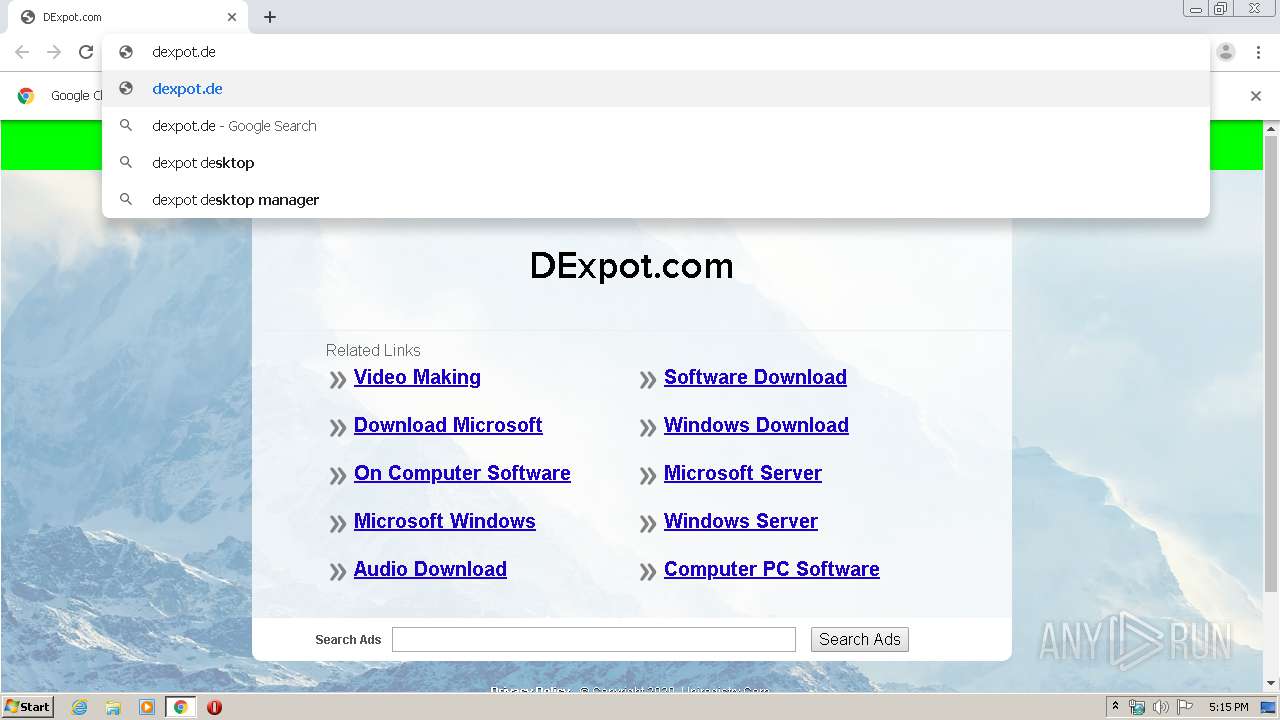The height and width of the screenshot is (720, 1280).
Task: Choose dexpot.de - Google Search suggestion
Action: click(x=656, y=125)
